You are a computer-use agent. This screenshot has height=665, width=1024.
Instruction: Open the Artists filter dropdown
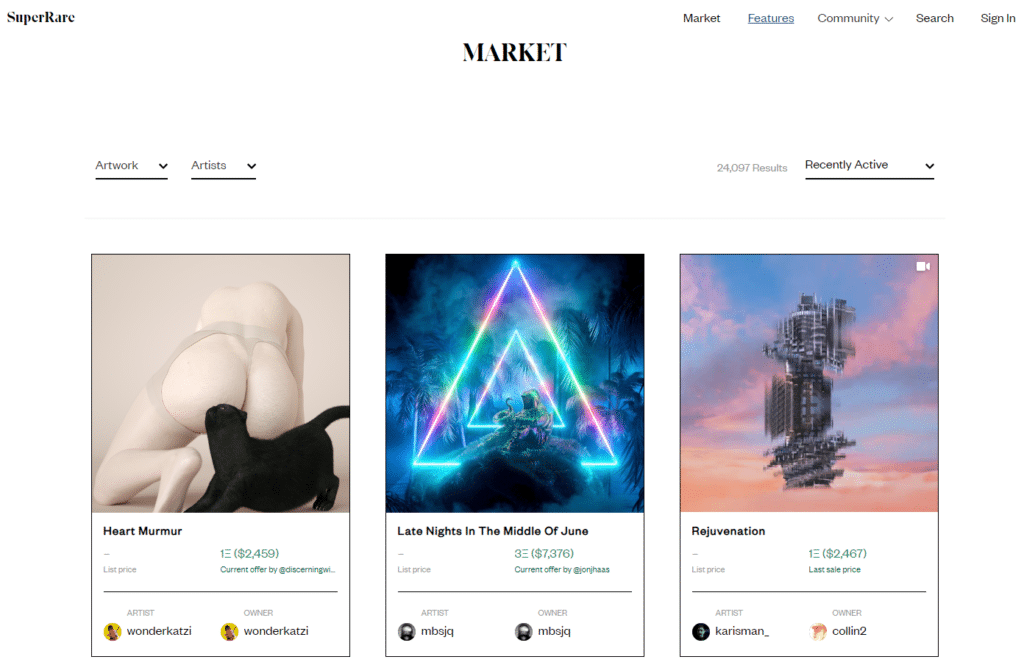click(223, 166)
